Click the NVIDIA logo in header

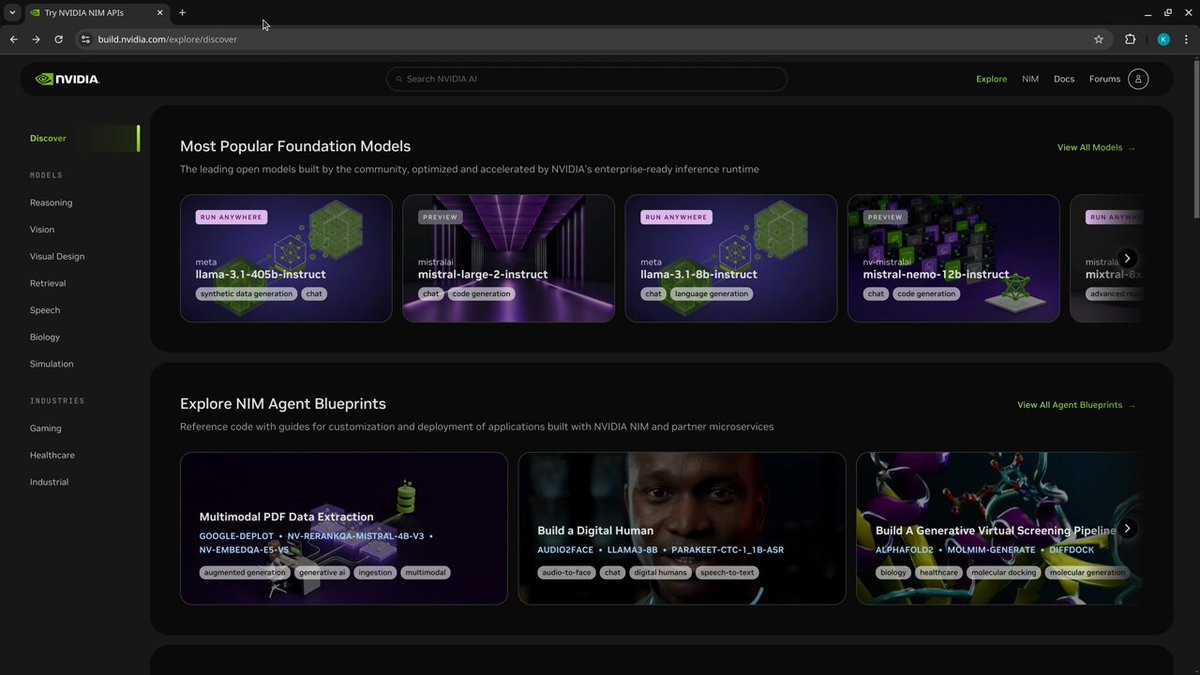[x=67, y=79]
